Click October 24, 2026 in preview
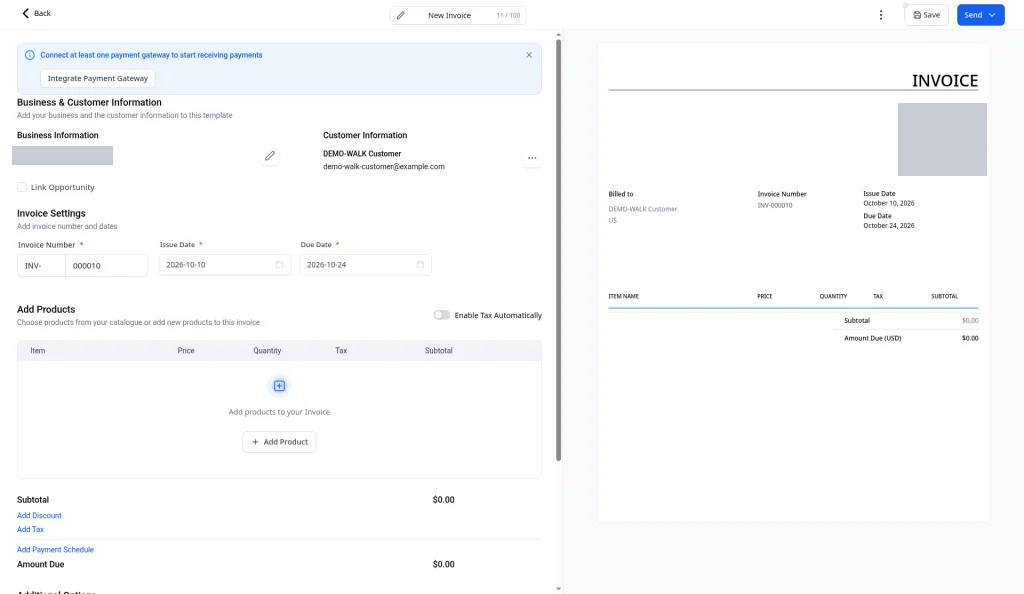 click(889, 225)
